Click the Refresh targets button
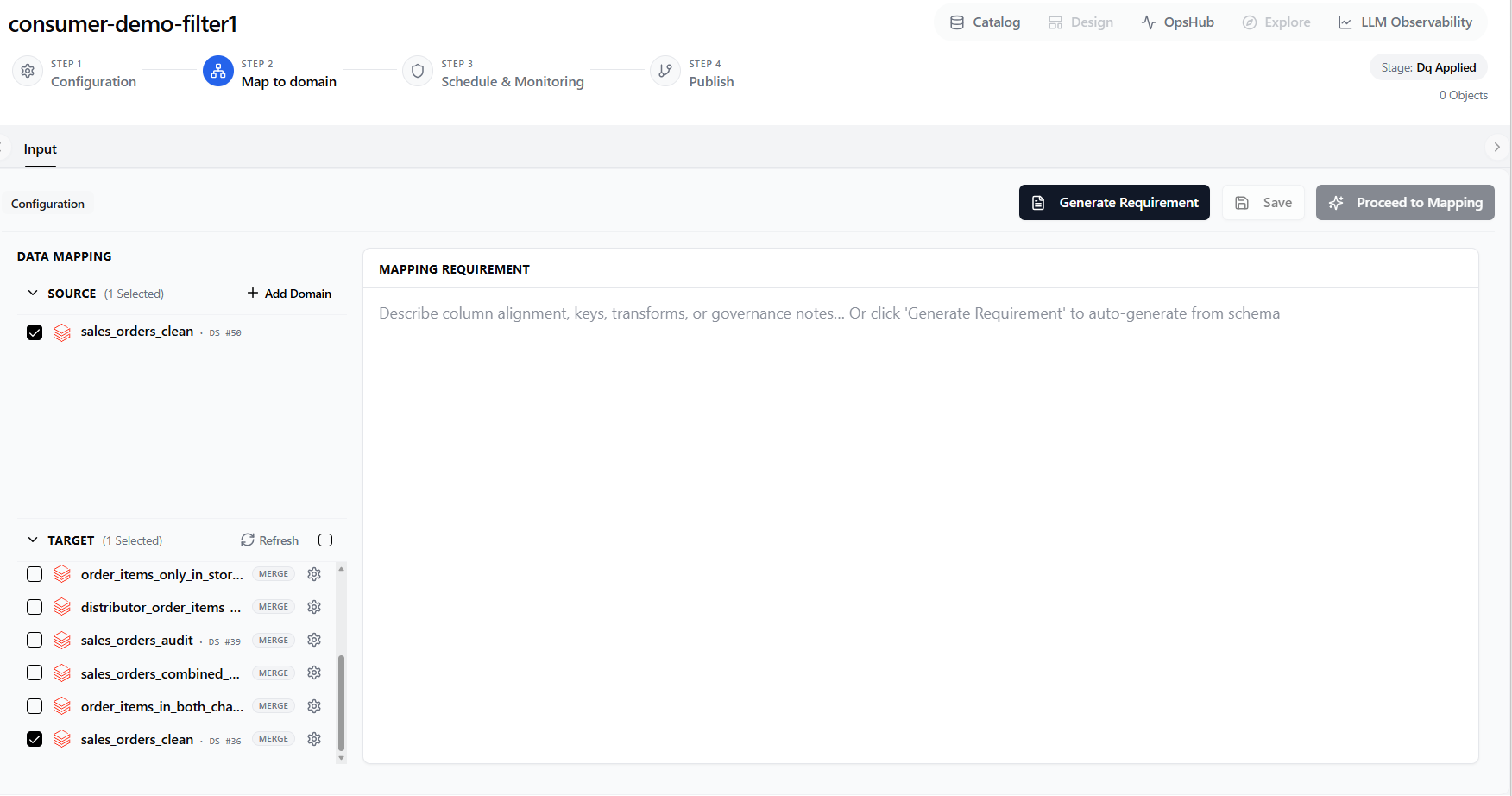The width and height of the screenshot is (1512, 796). (x=270, y=540)
